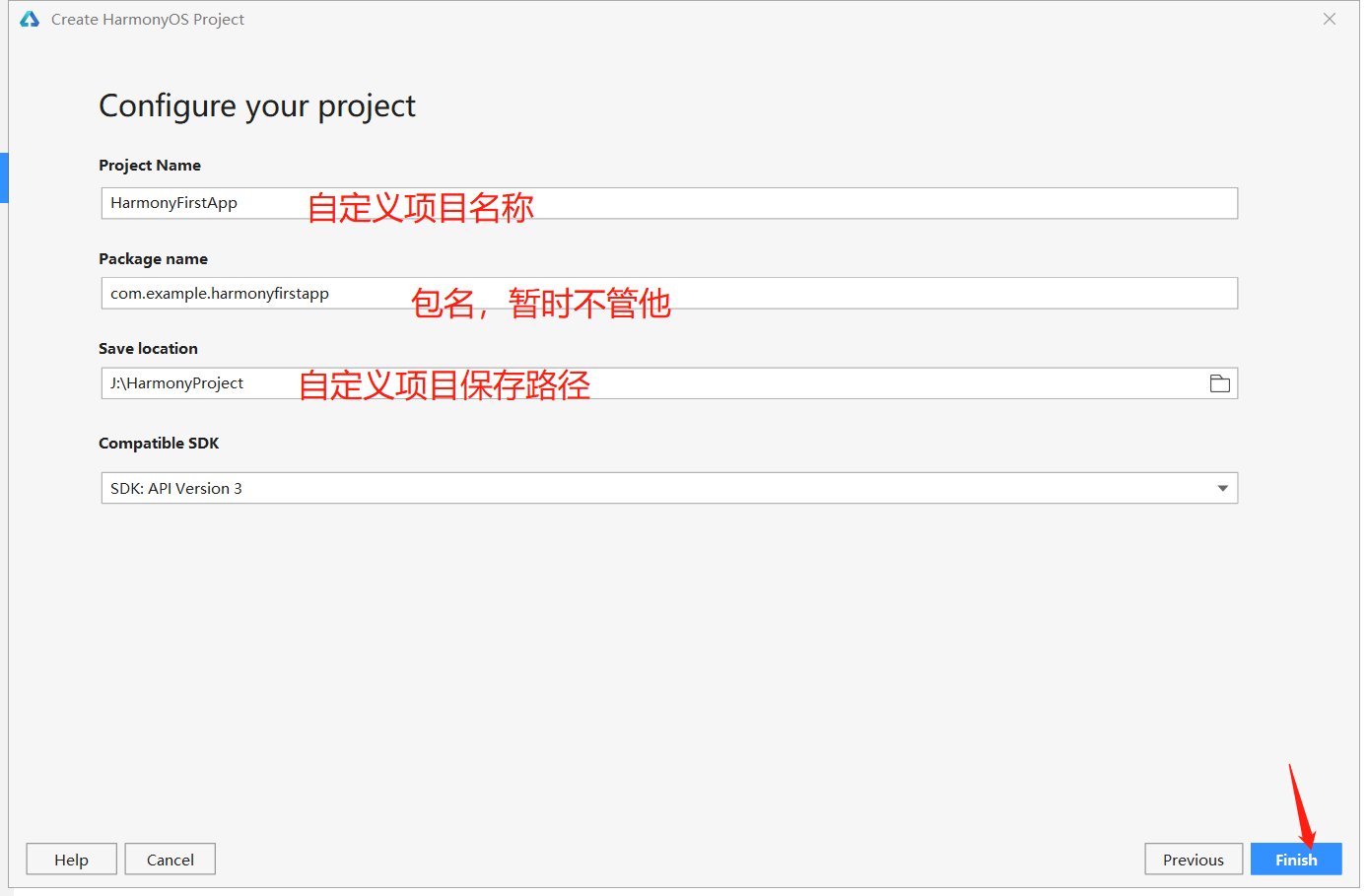1368x896 pixels.
Task: Go back with the Previous button
Action: pos(1194,860)
